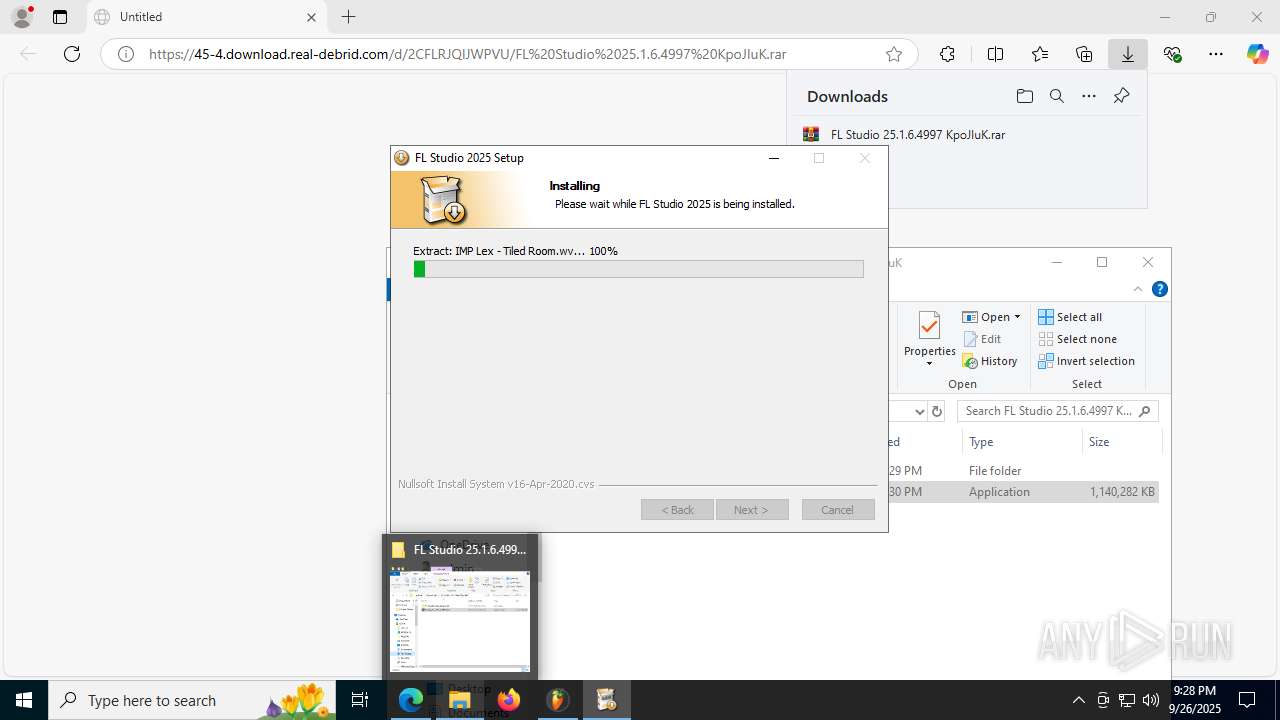Select the Untitled browser tab
Screen dimensions: 1280x720
coord(205,17)
